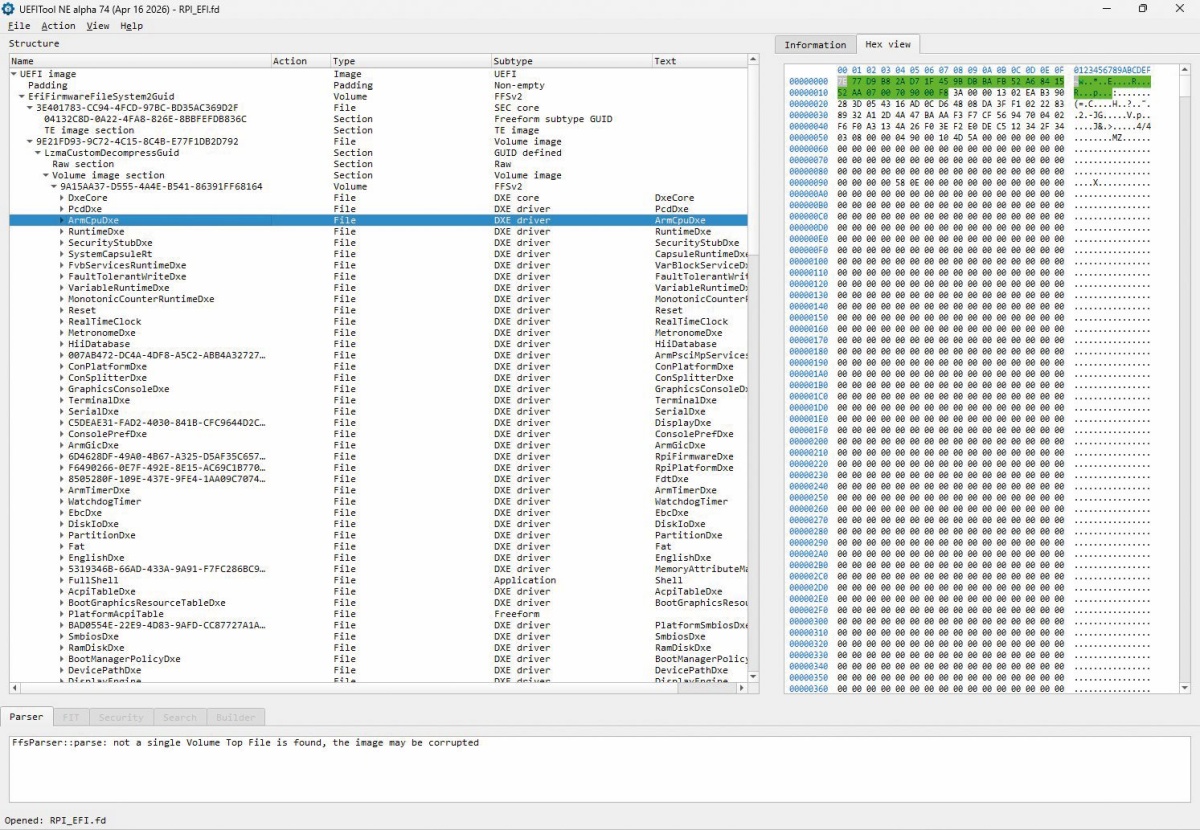Expand the HiiDatabase file node
The height and width of the screenshot is (830, 1200).
tap(62, 344)
